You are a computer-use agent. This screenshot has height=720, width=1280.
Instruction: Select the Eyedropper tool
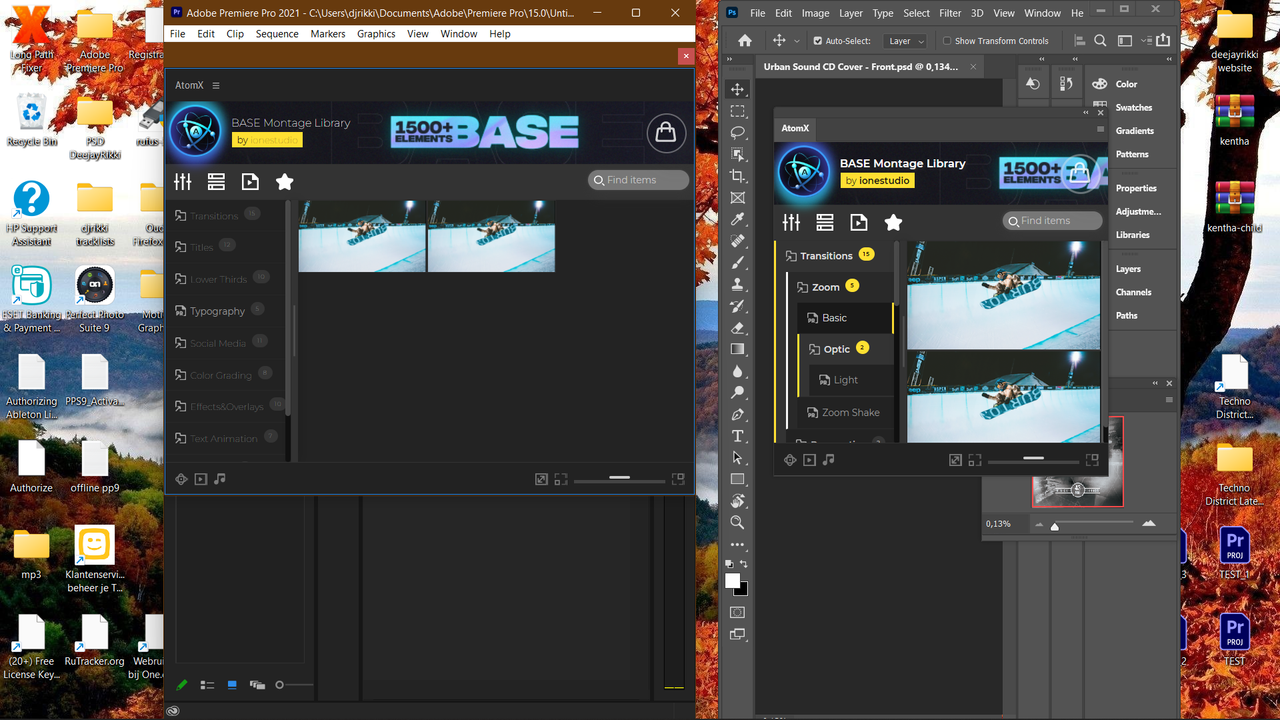point(738,220)
